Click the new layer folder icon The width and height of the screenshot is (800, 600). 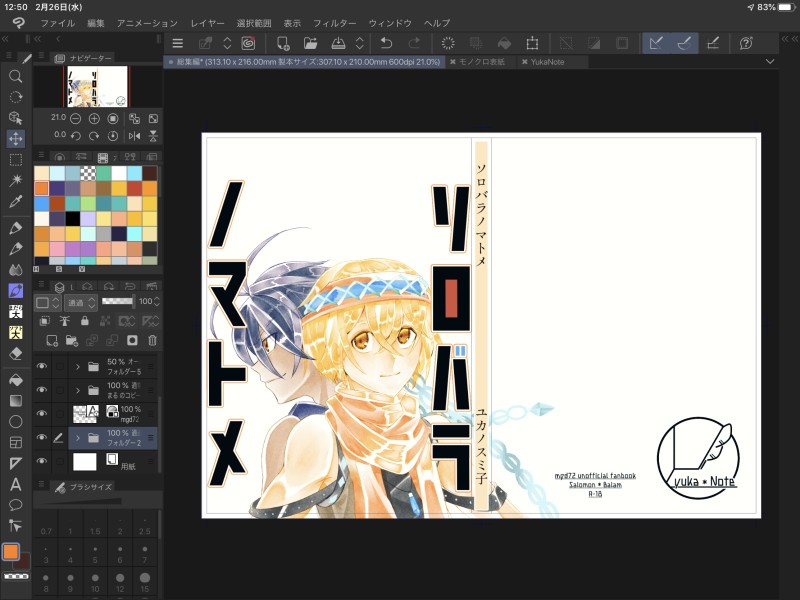72,340
